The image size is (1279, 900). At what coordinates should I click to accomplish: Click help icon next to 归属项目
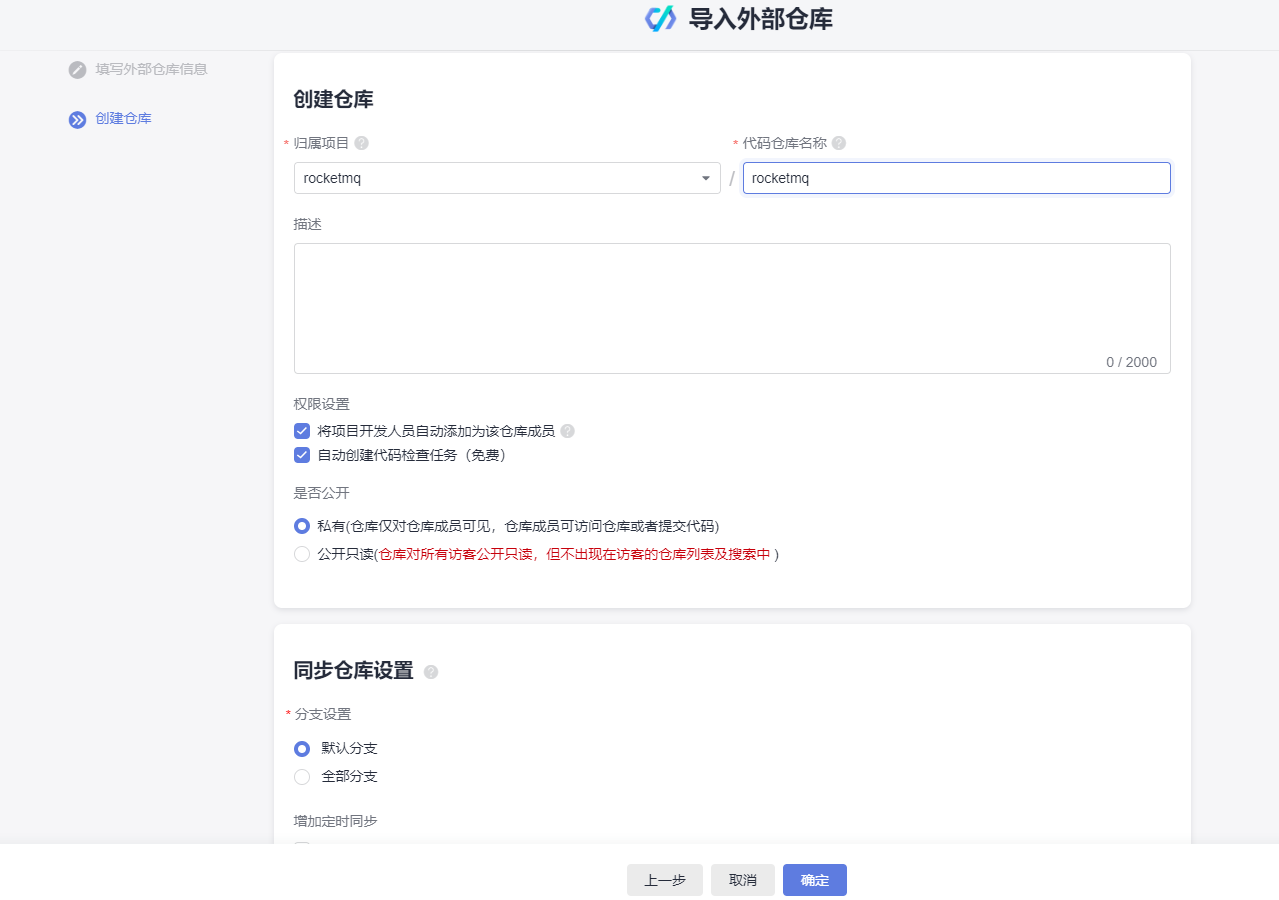[x=362, y=143]
